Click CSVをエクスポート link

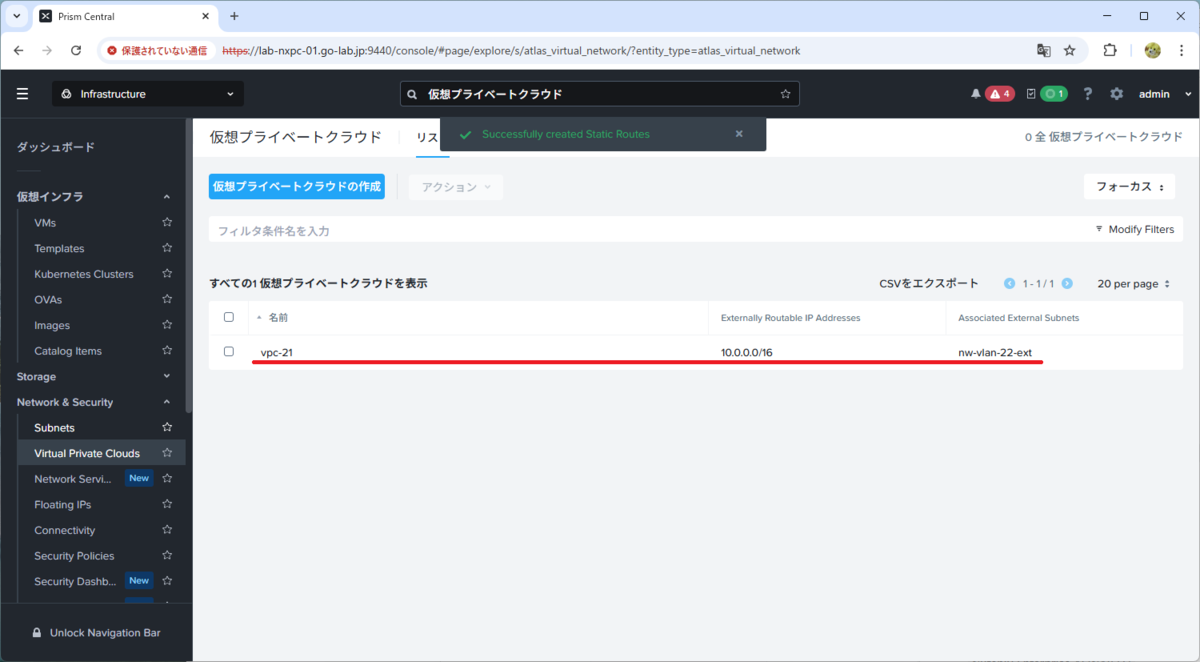(x=929, y=284)
